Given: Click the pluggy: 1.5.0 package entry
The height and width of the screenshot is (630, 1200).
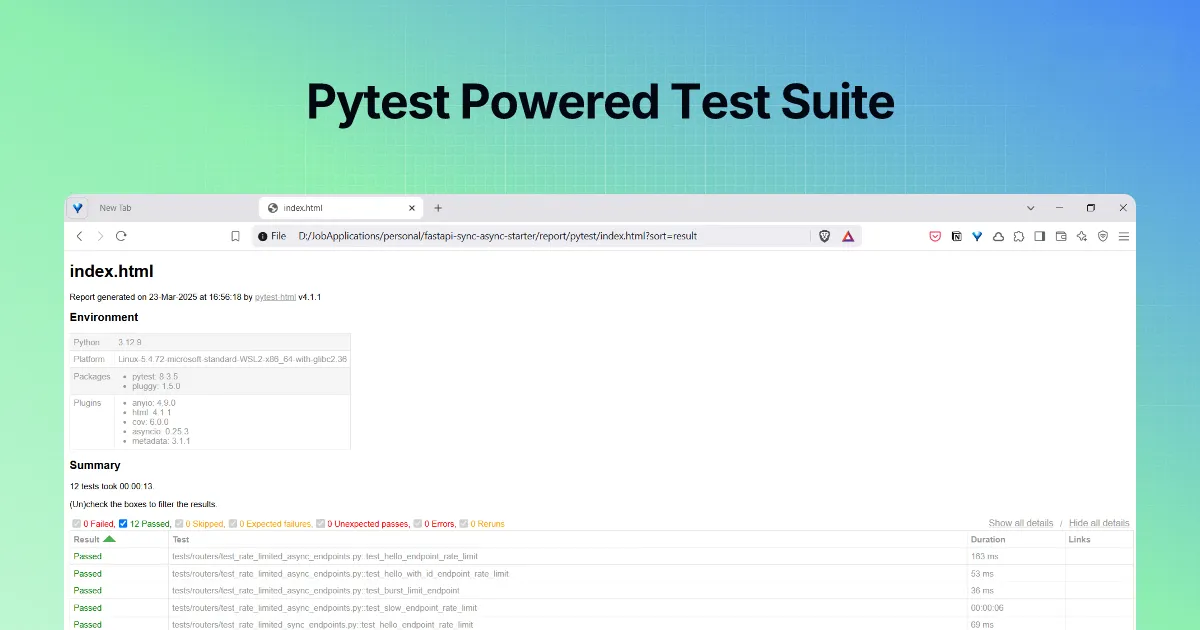Looking at the screenshot, I should 156,386.
